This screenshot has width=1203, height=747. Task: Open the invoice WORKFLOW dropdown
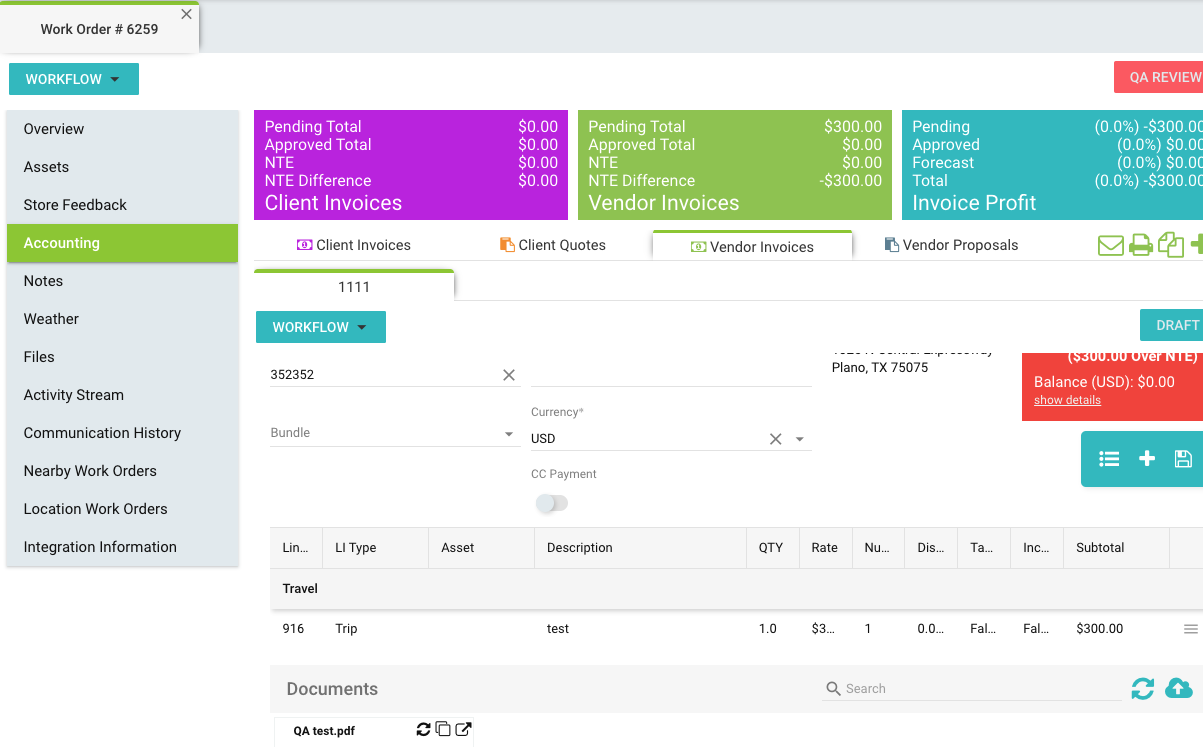point(320,327)
